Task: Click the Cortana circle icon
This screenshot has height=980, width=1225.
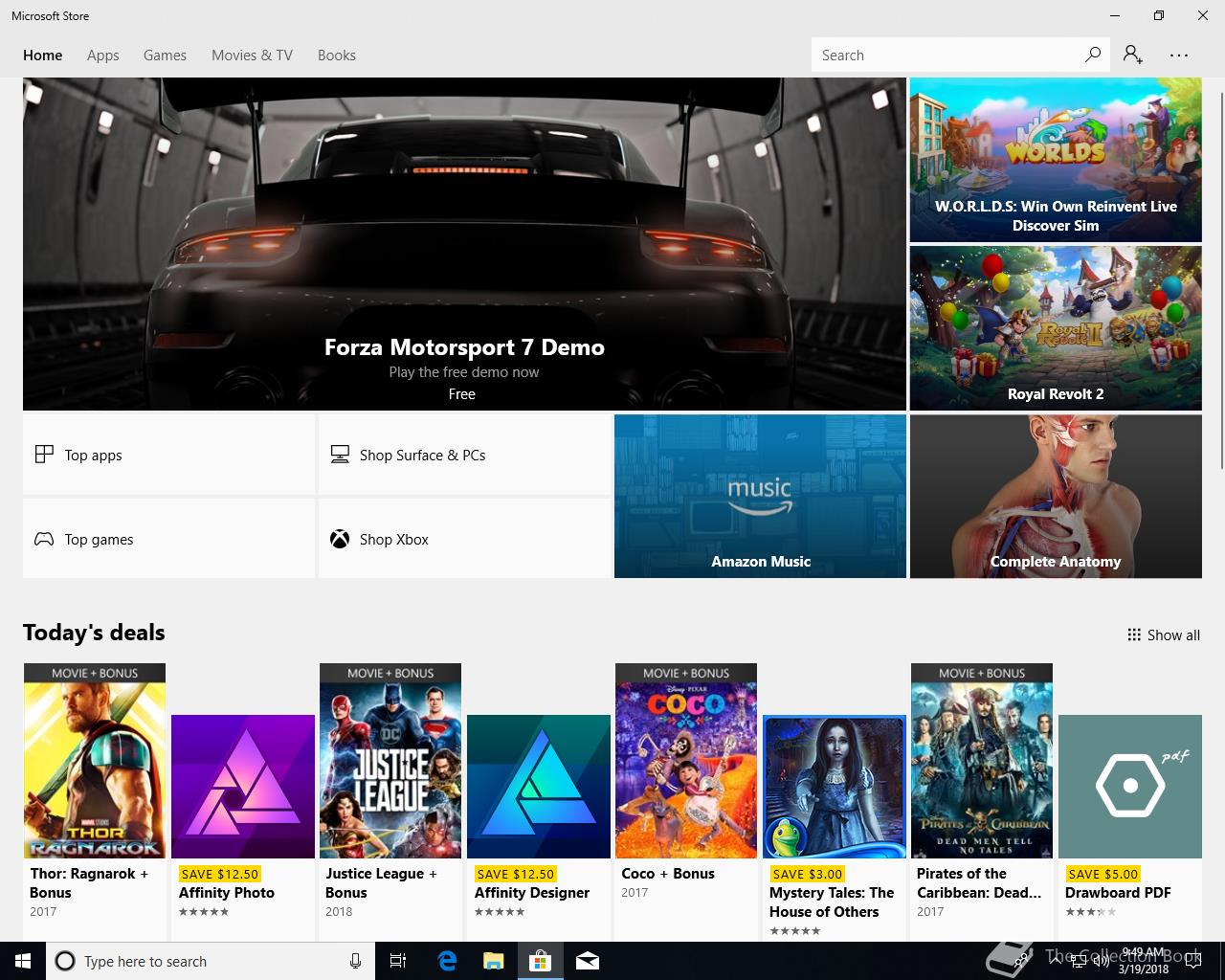Action: click(x=65, y=961)
